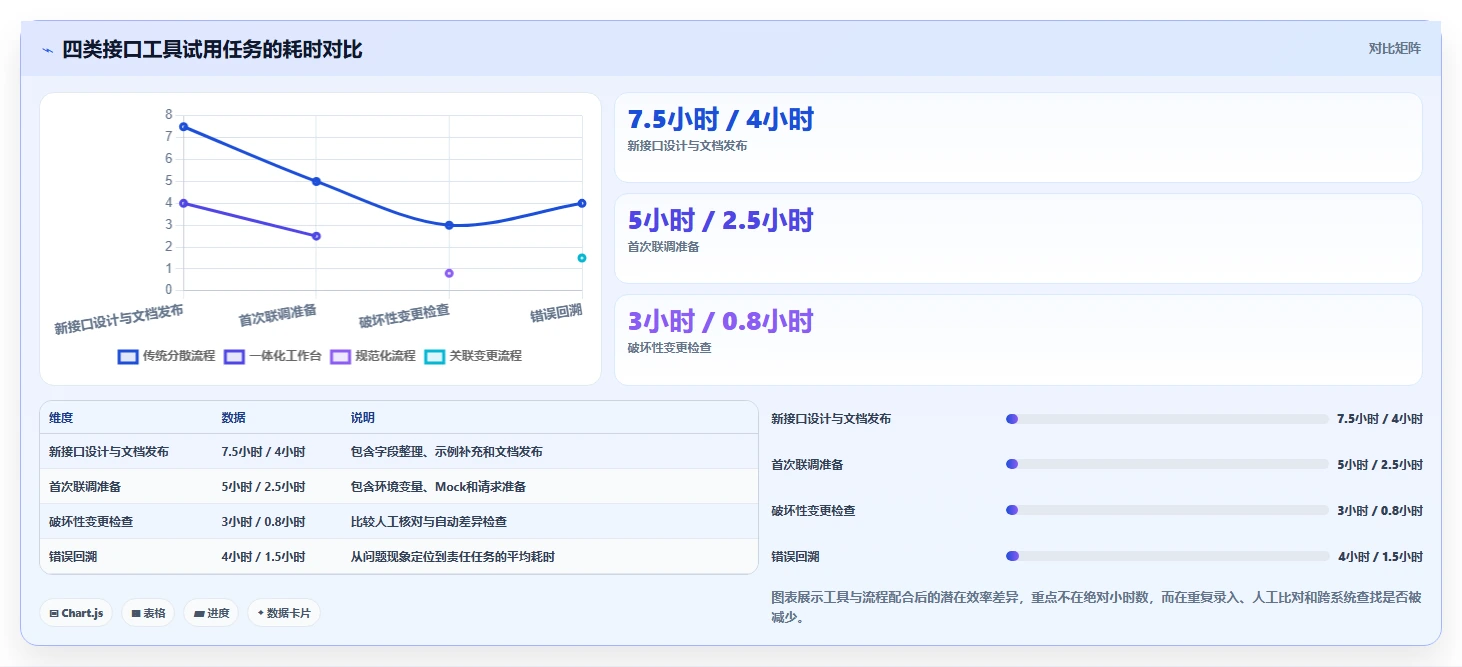
Task: Click the 关联变更流程 legend color box
Action: click(x=434, y=356)
